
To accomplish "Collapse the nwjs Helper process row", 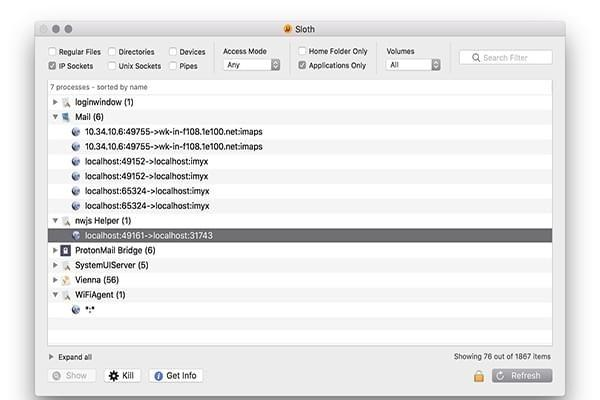I will click(x=55, y=220).
